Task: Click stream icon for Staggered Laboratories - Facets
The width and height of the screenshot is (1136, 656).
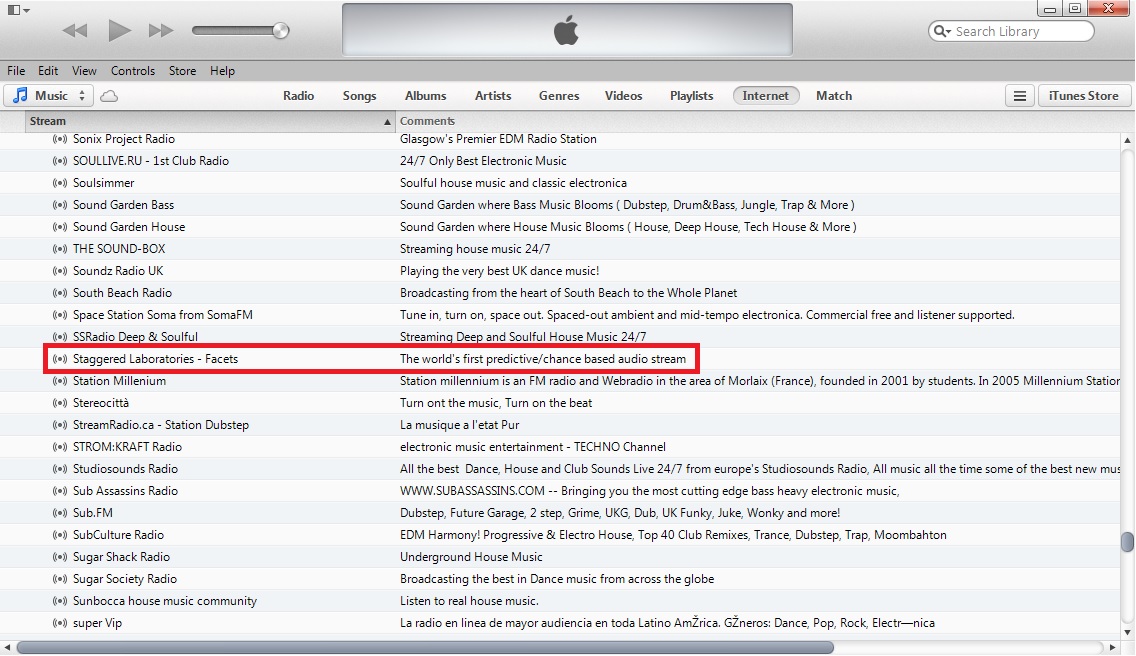Action: coord(60,359)
